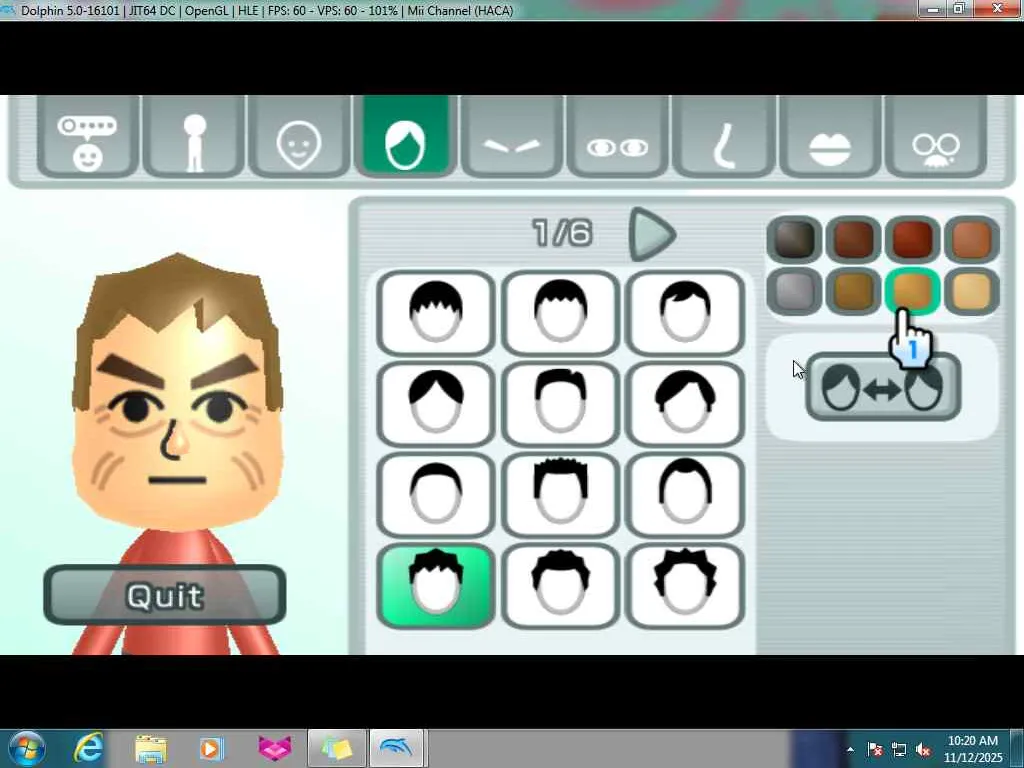Screen dimensions: 1024x768
Task: Pick the dark brown hair color swatch
Action: click(853, 239)
